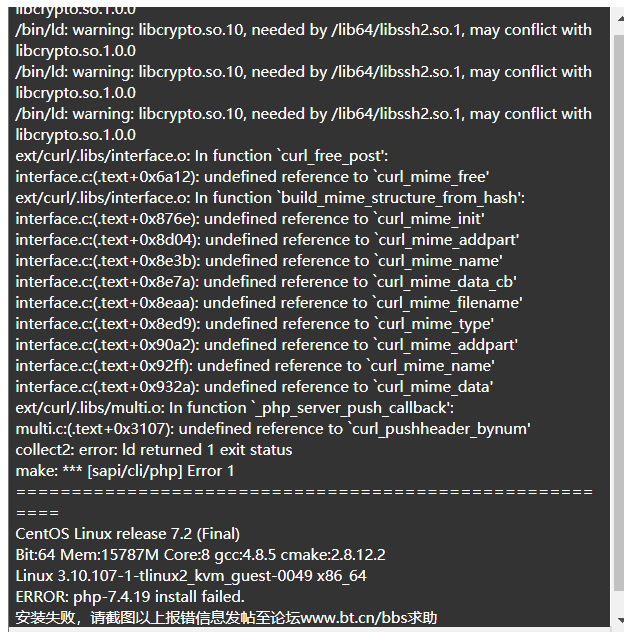Click the curl_mime_filename undefined reference line
The width and height of the screenshot is (624, 636).
(x=269, y=303)
